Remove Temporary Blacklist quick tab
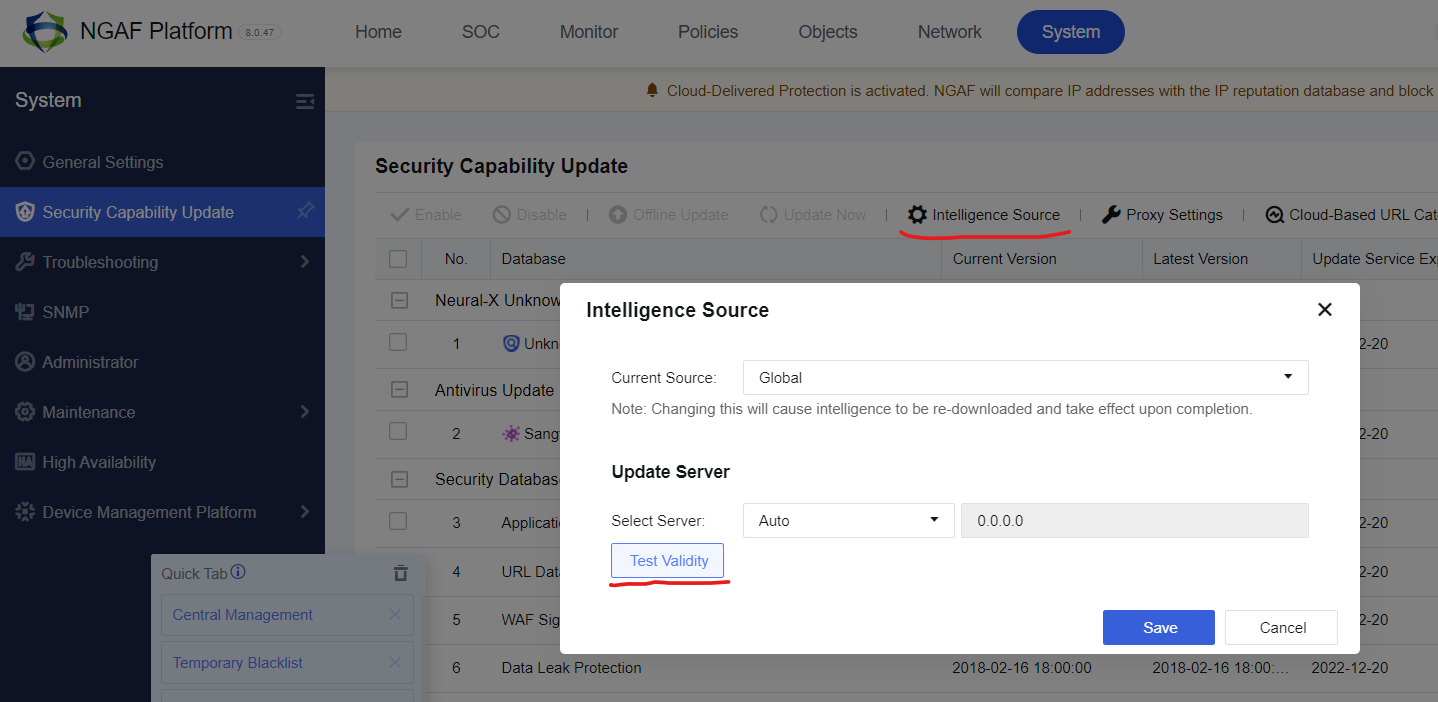This screenshot has width=1438, height=702. point(395,663)
